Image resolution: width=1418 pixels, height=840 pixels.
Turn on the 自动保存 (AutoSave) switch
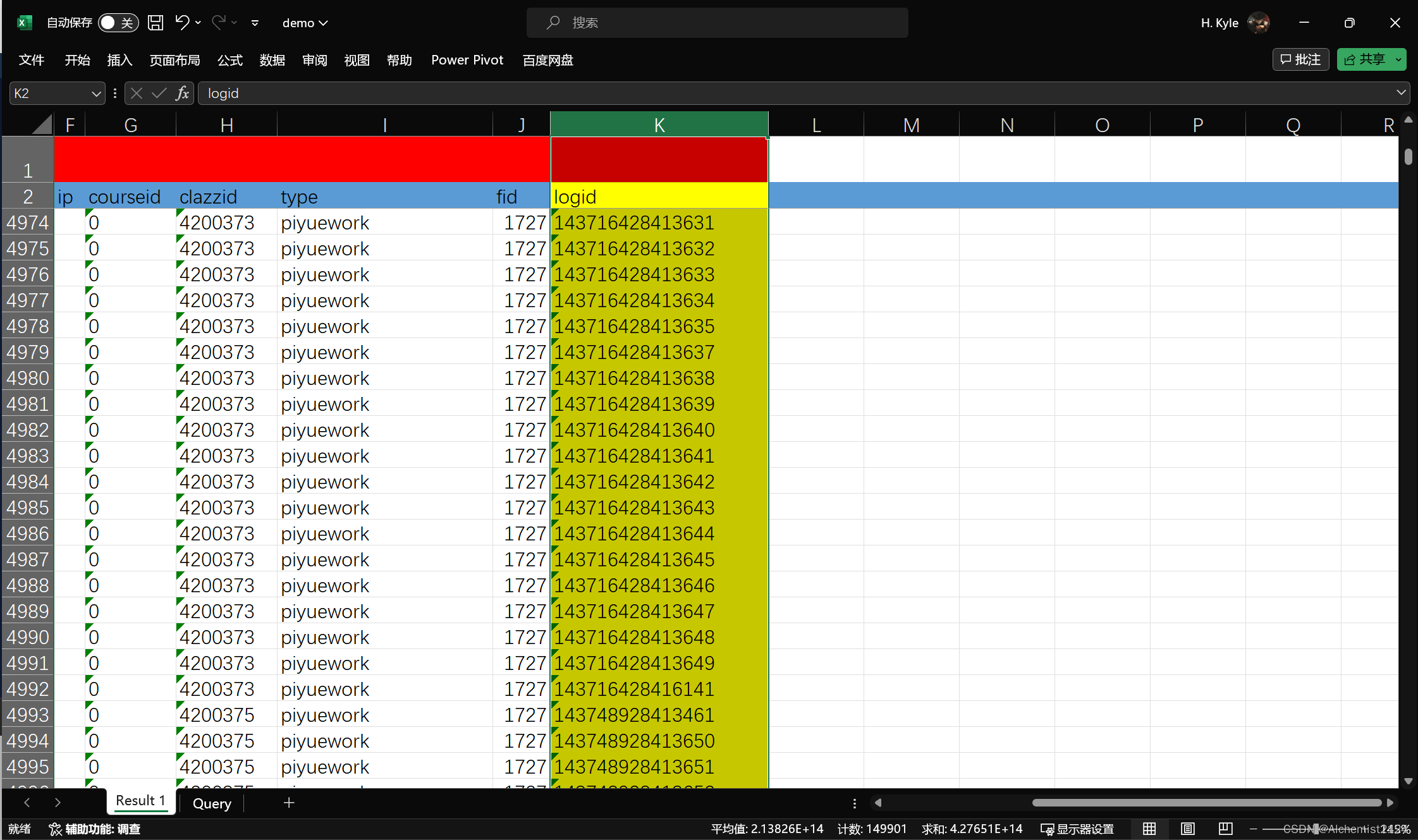click(x=118, y=22)
